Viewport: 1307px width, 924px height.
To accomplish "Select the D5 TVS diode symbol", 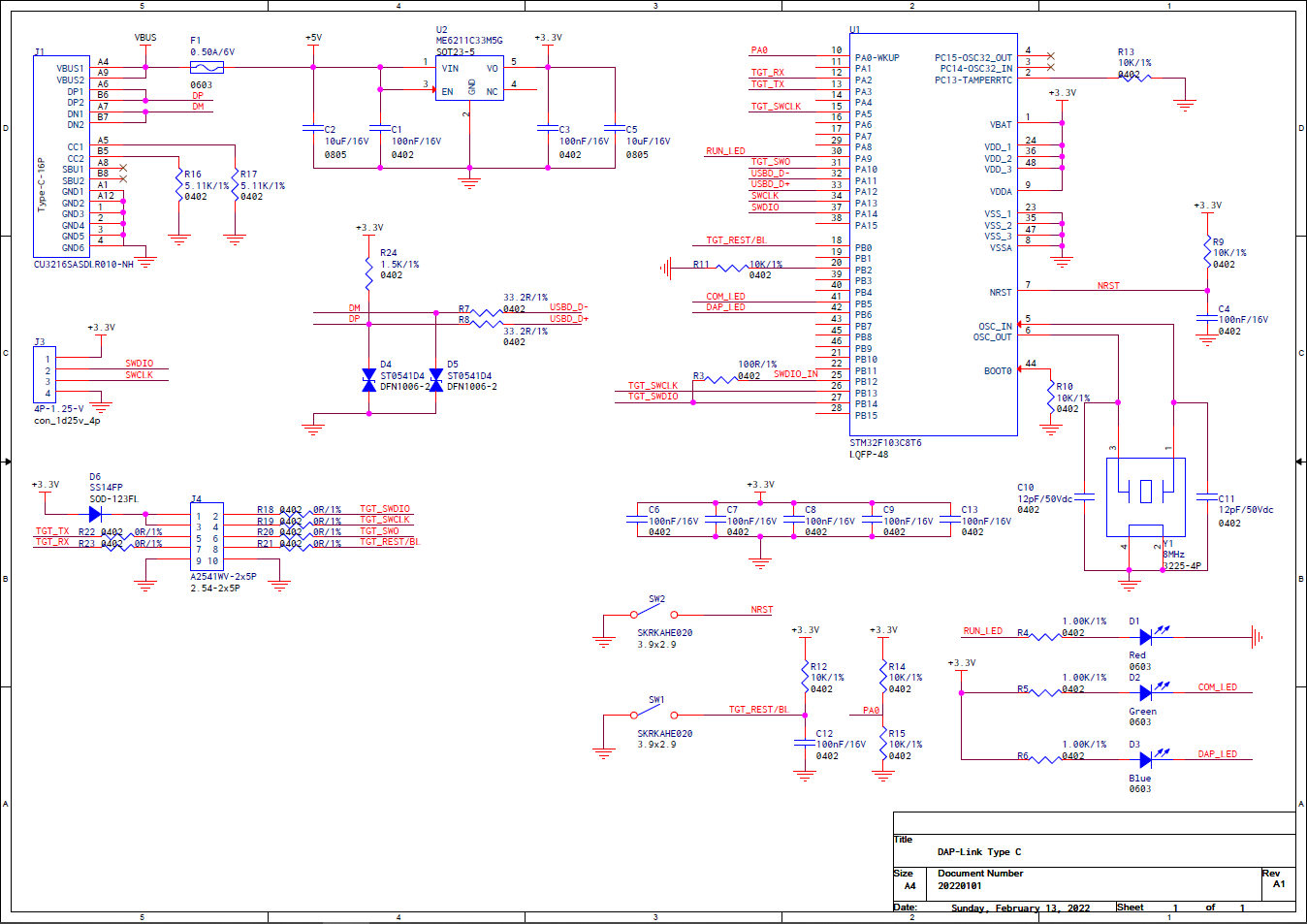I will [x=435, y=380].
